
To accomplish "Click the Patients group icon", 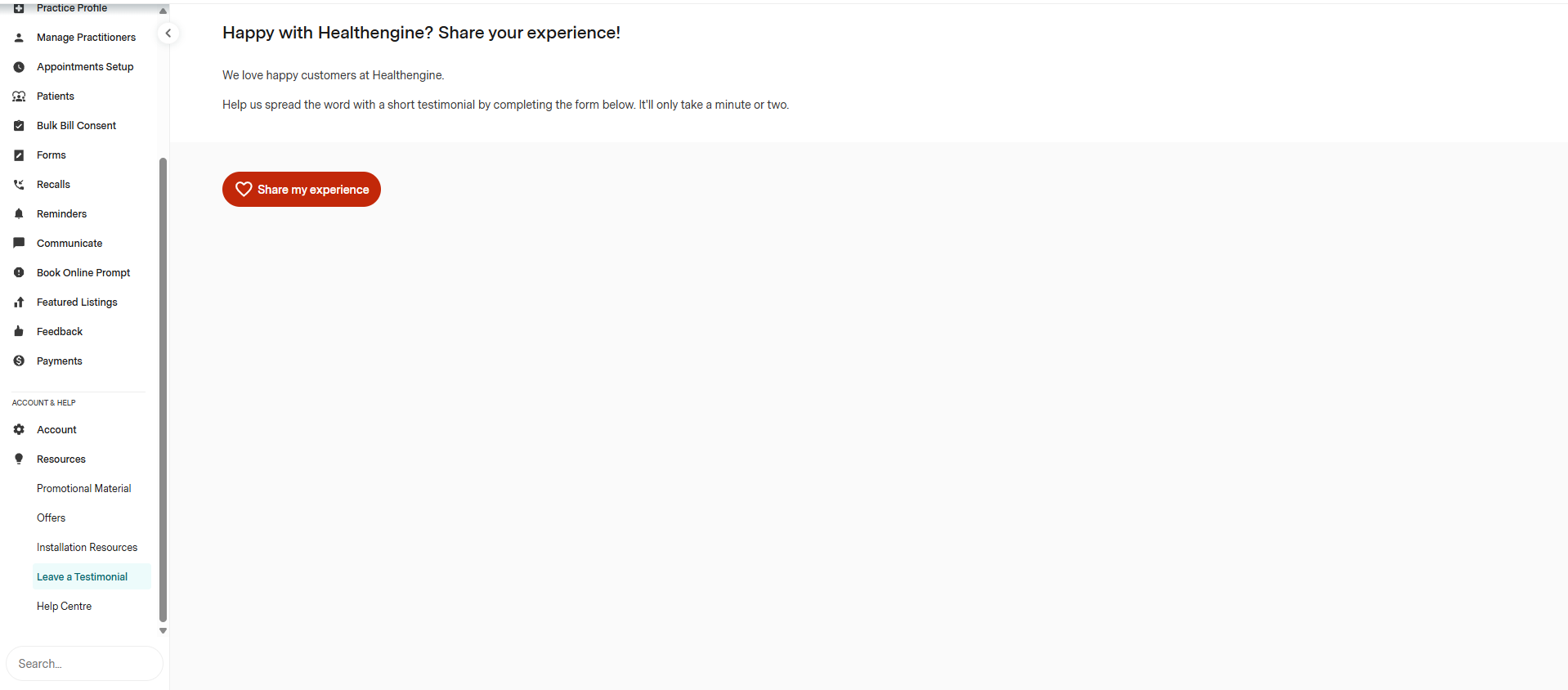I will click(x=19, y=96).
